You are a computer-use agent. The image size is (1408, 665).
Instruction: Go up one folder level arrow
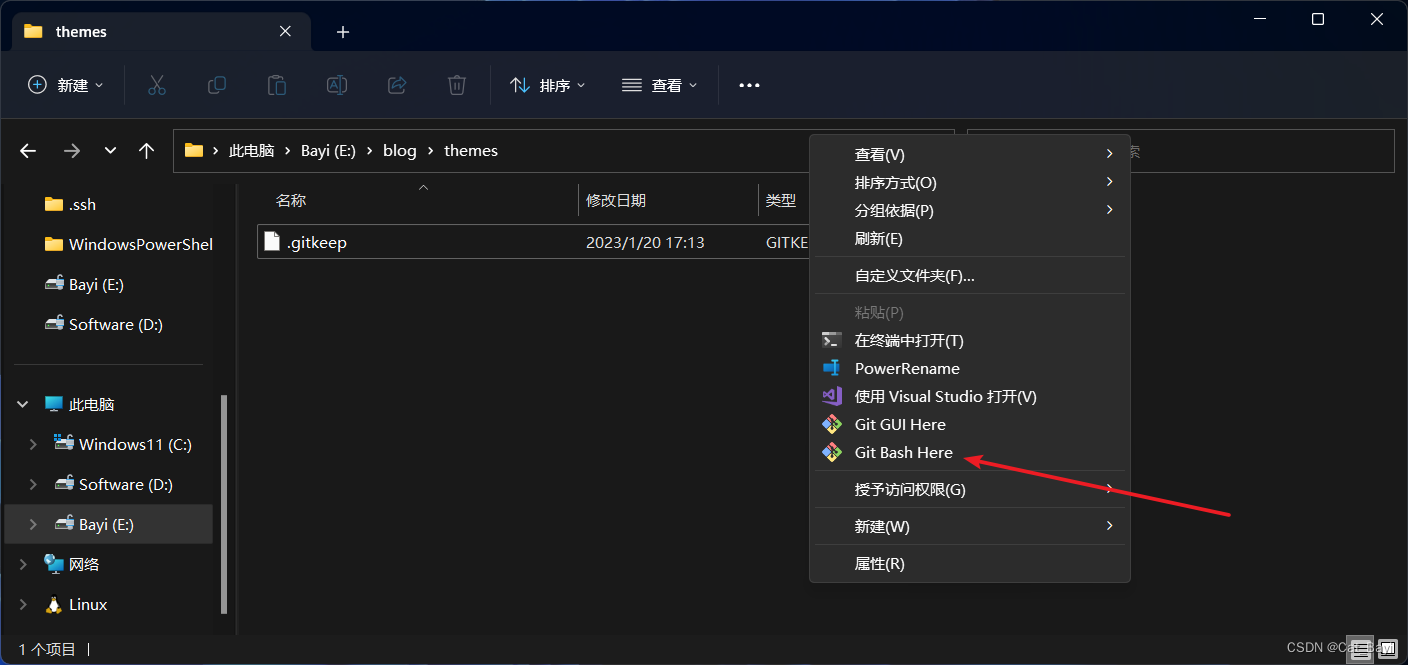tap(147, 151)
